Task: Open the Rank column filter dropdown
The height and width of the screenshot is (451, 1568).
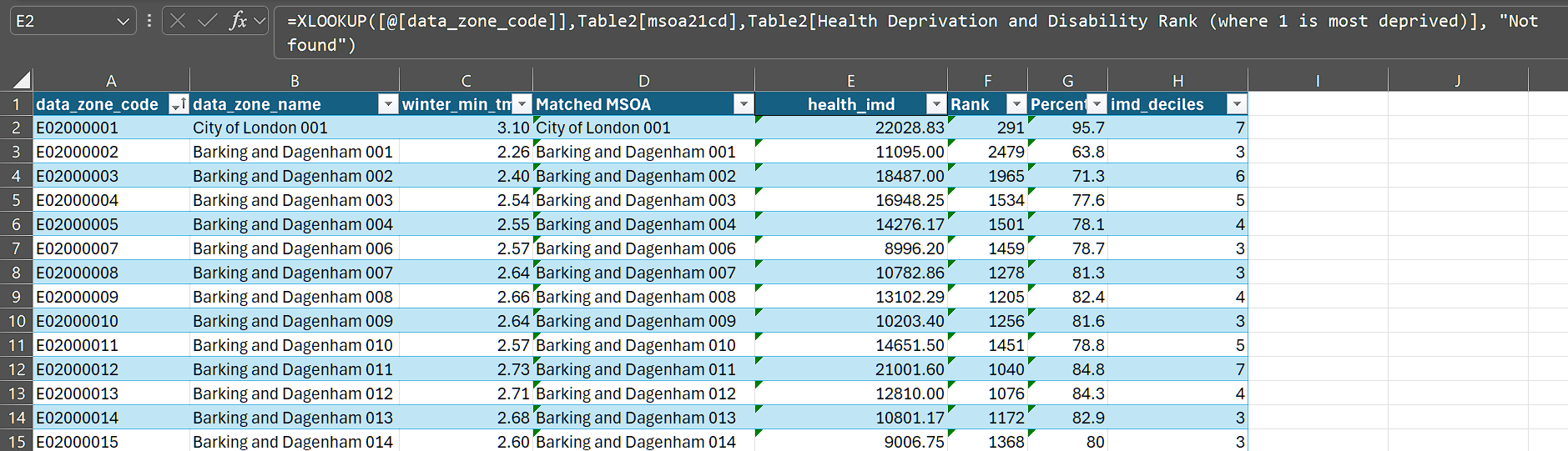Action: tap(1016, 104)
